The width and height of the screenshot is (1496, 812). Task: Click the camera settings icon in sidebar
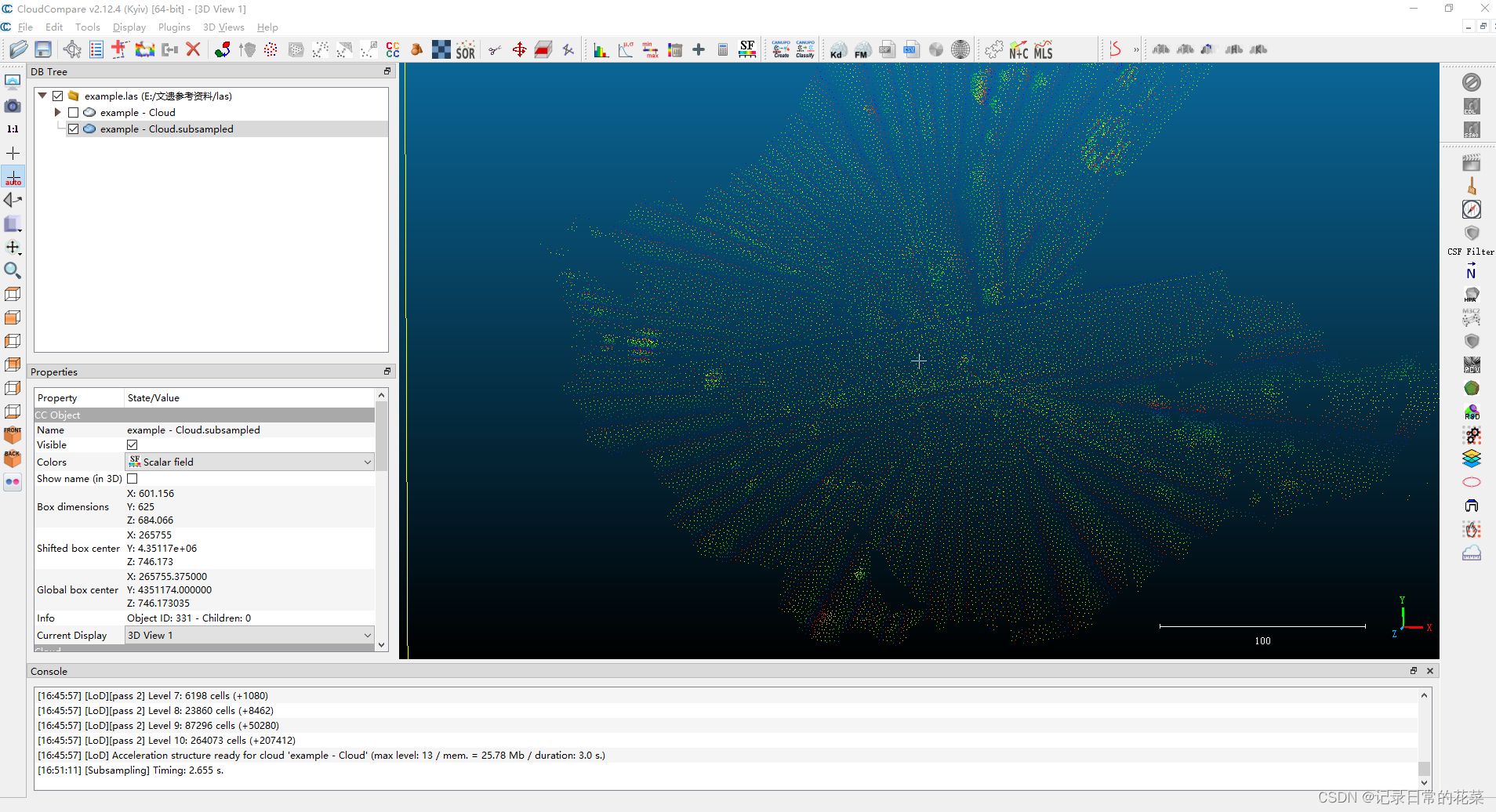[13, 106]
